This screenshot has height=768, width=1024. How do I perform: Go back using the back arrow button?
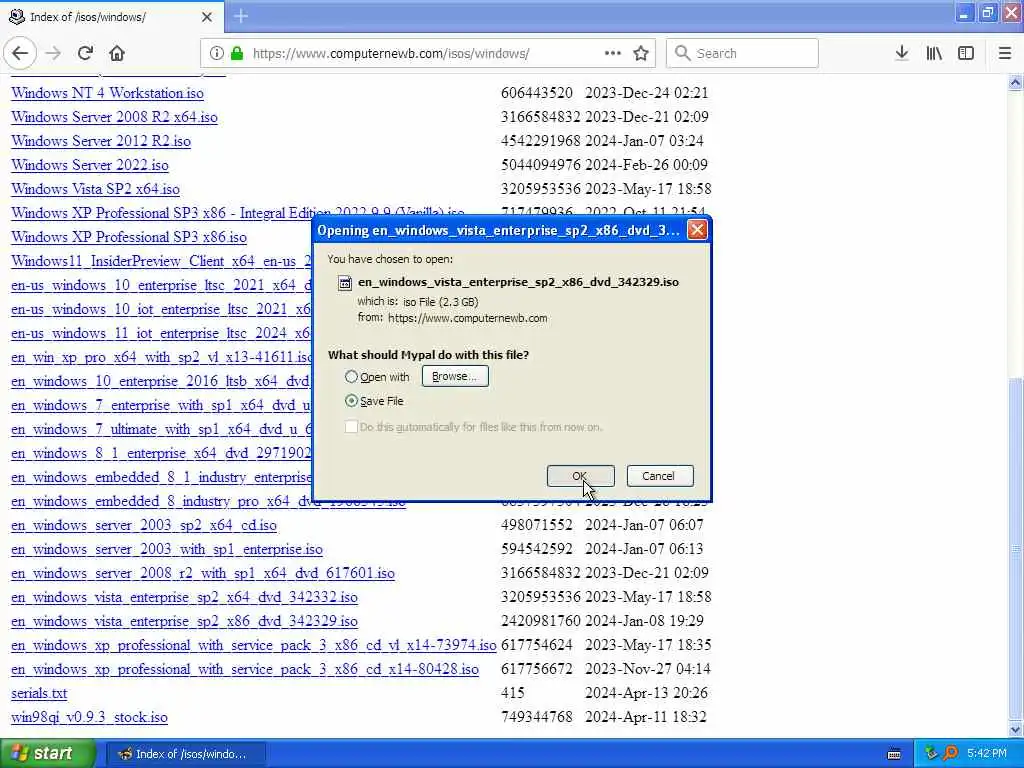click(x=20, y=53)
